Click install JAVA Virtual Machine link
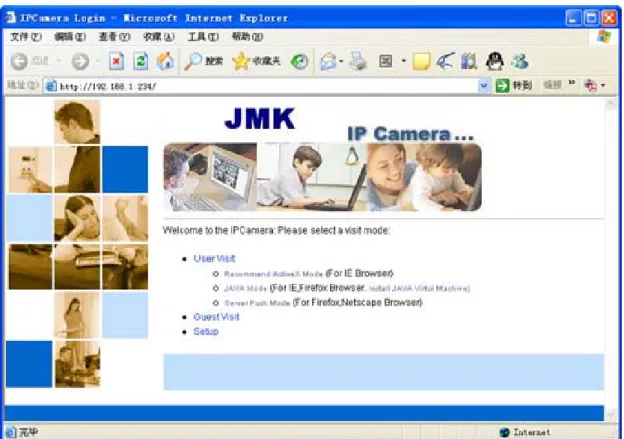Screen dimensions: 624x439 tap(419, 289)
